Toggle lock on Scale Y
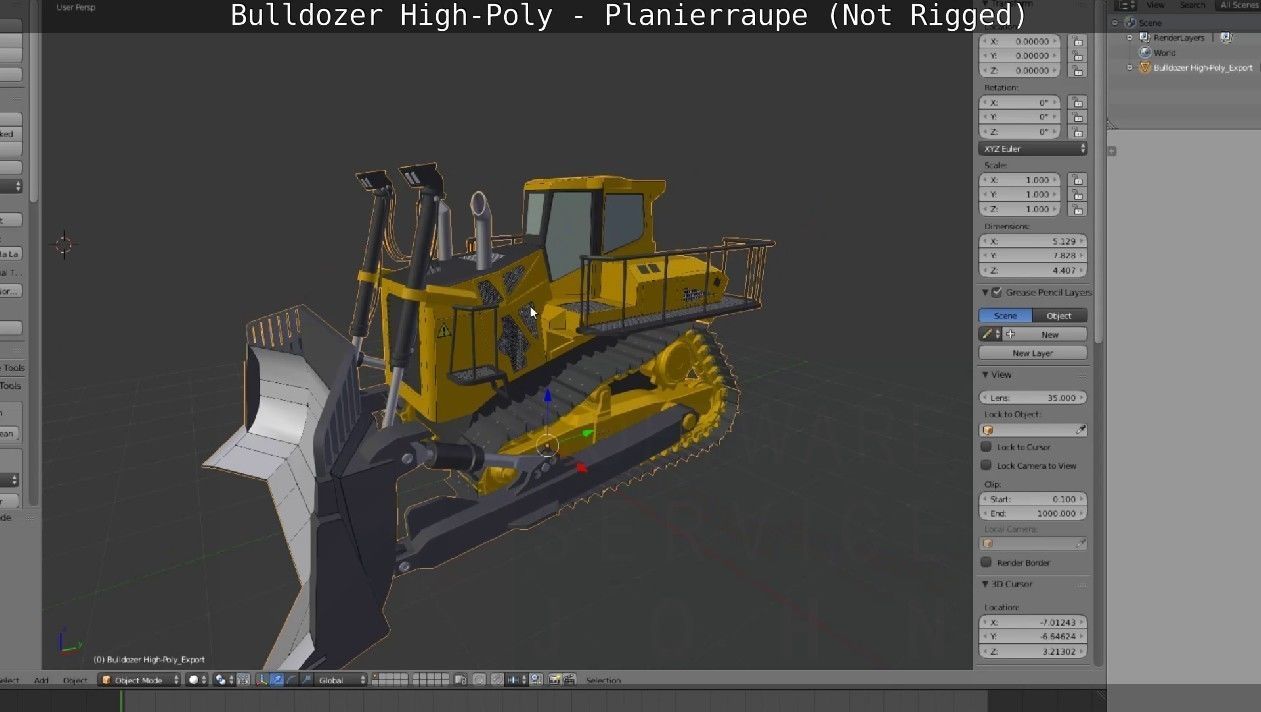Image resolution: width=1261 pixels, height=712 pixels. (1077, 194)
